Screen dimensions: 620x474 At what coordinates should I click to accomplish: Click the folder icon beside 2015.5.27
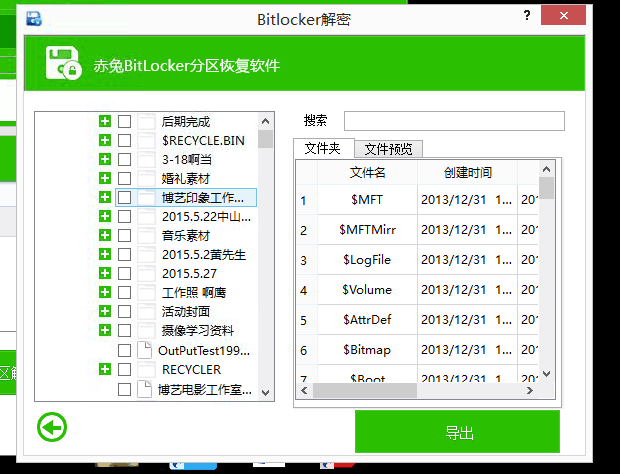(146, 273)
